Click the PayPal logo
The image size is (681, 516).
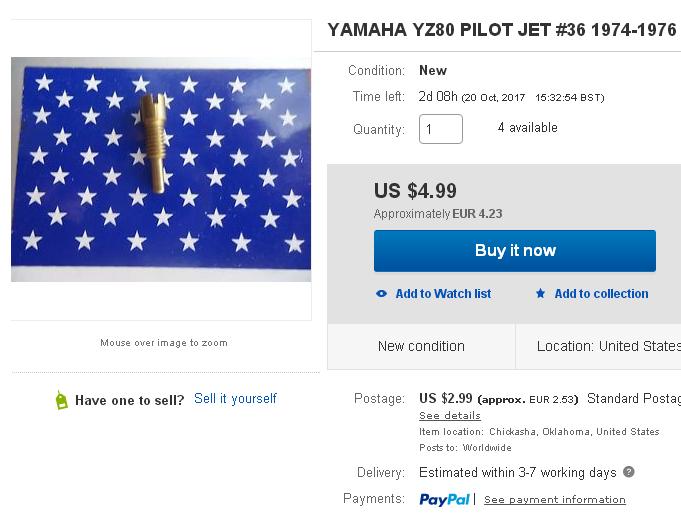445,499
